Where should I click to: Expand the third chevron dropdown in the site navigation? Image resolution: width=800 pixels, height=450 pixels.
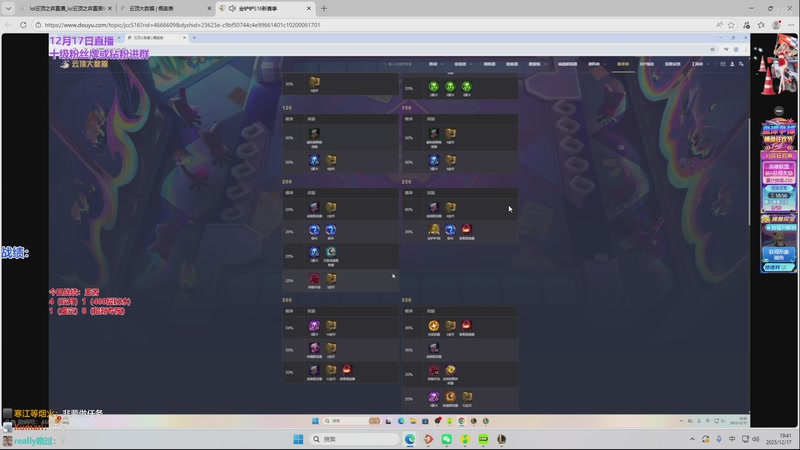(545, 64)
